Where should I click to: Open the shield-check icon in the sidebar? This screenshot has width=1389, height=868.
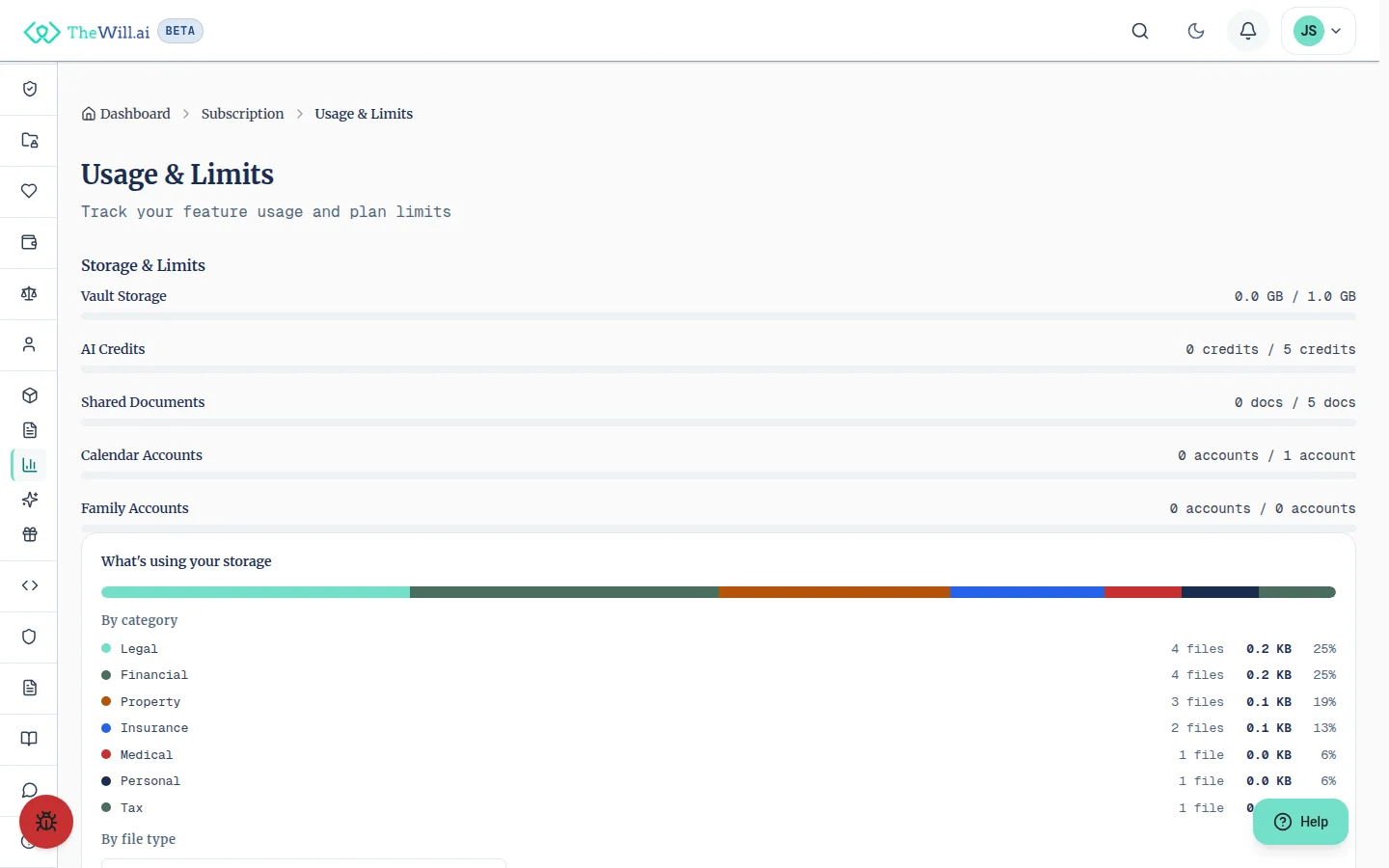29,89
